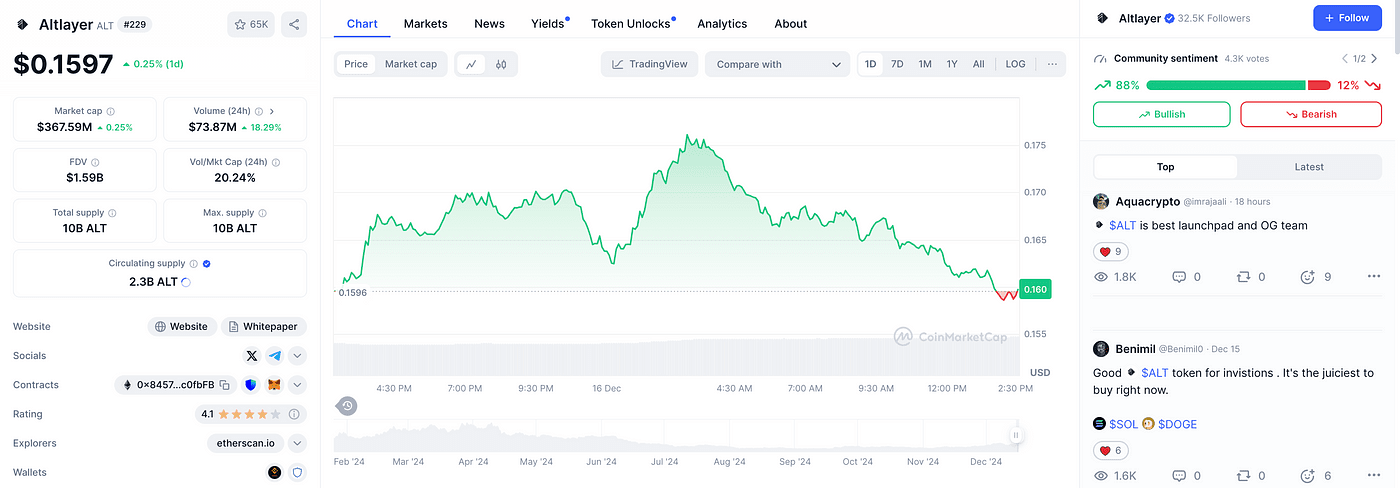Switch to candlestick chart view
1400x488 pixels.
point(501,64)
